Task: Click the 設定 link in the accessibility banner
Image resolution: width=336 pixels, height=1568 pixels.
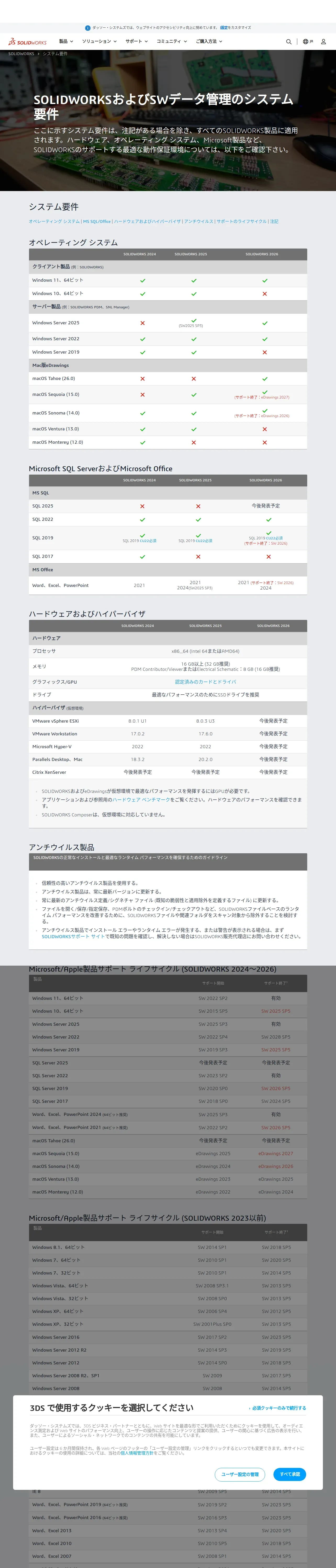Action: coord(223,27)
